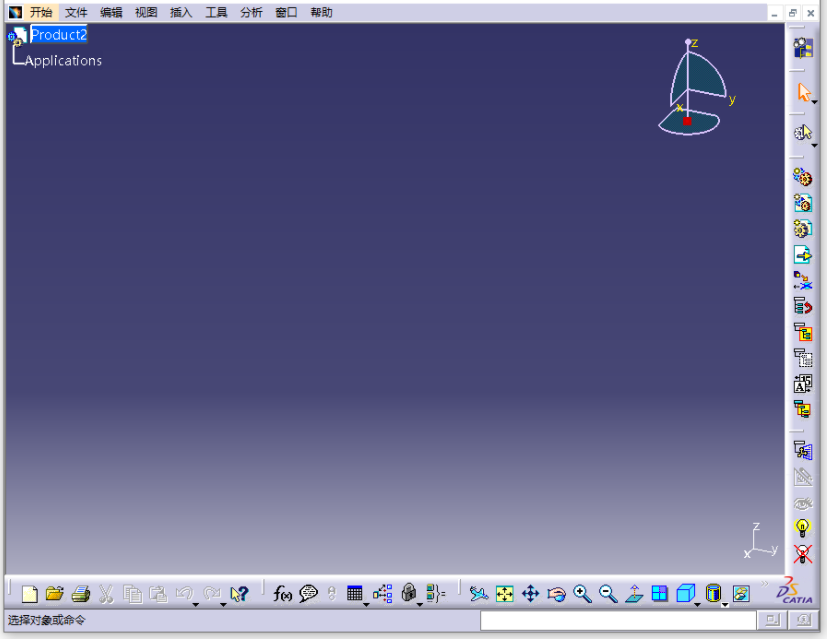This screenshot has width=827, height=639.
Task: Click the Isometric View cube icon
Action: (x=685, y=594)
